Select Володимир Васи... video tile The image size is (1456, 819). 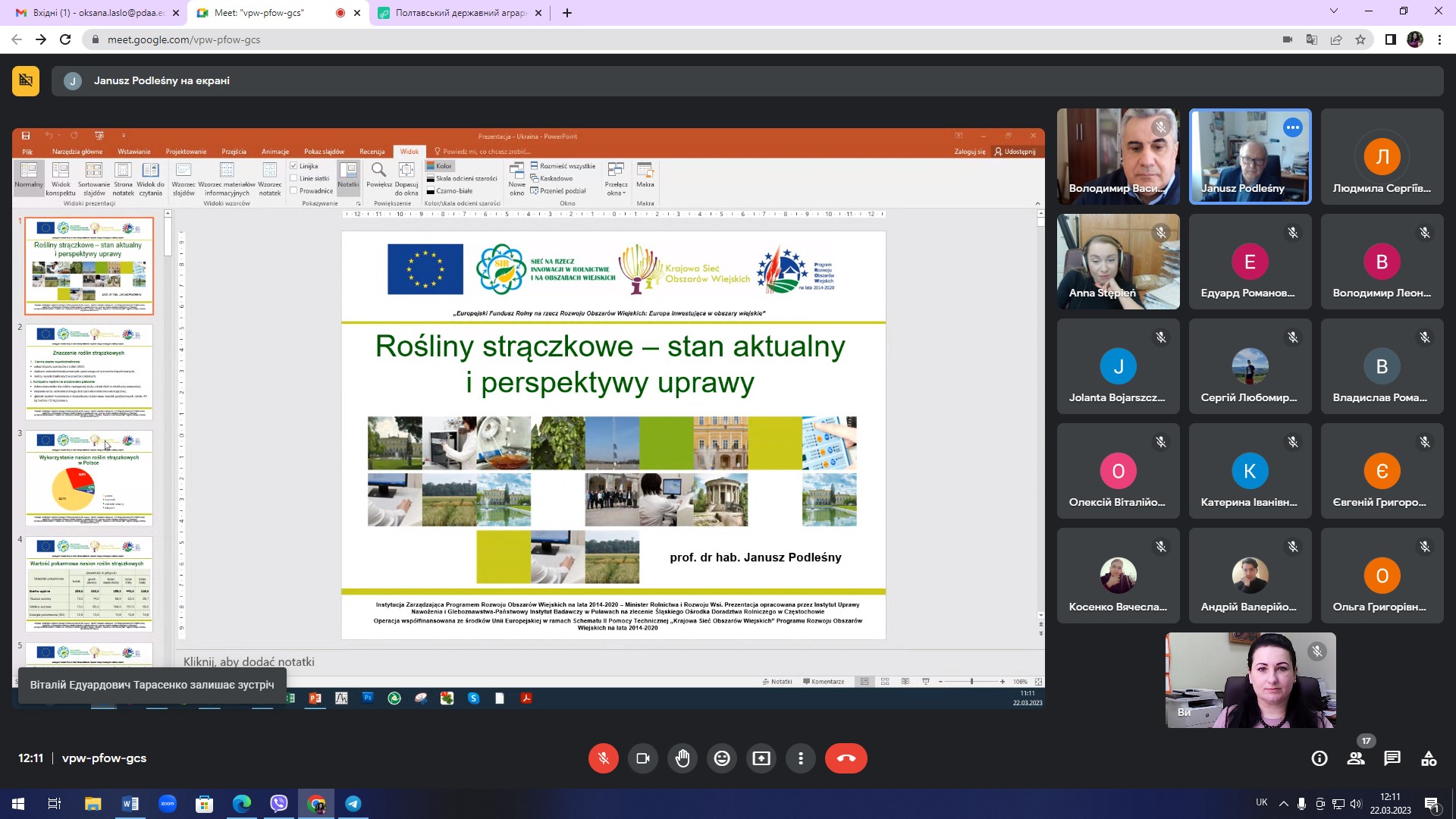[x=1119, y=156]
